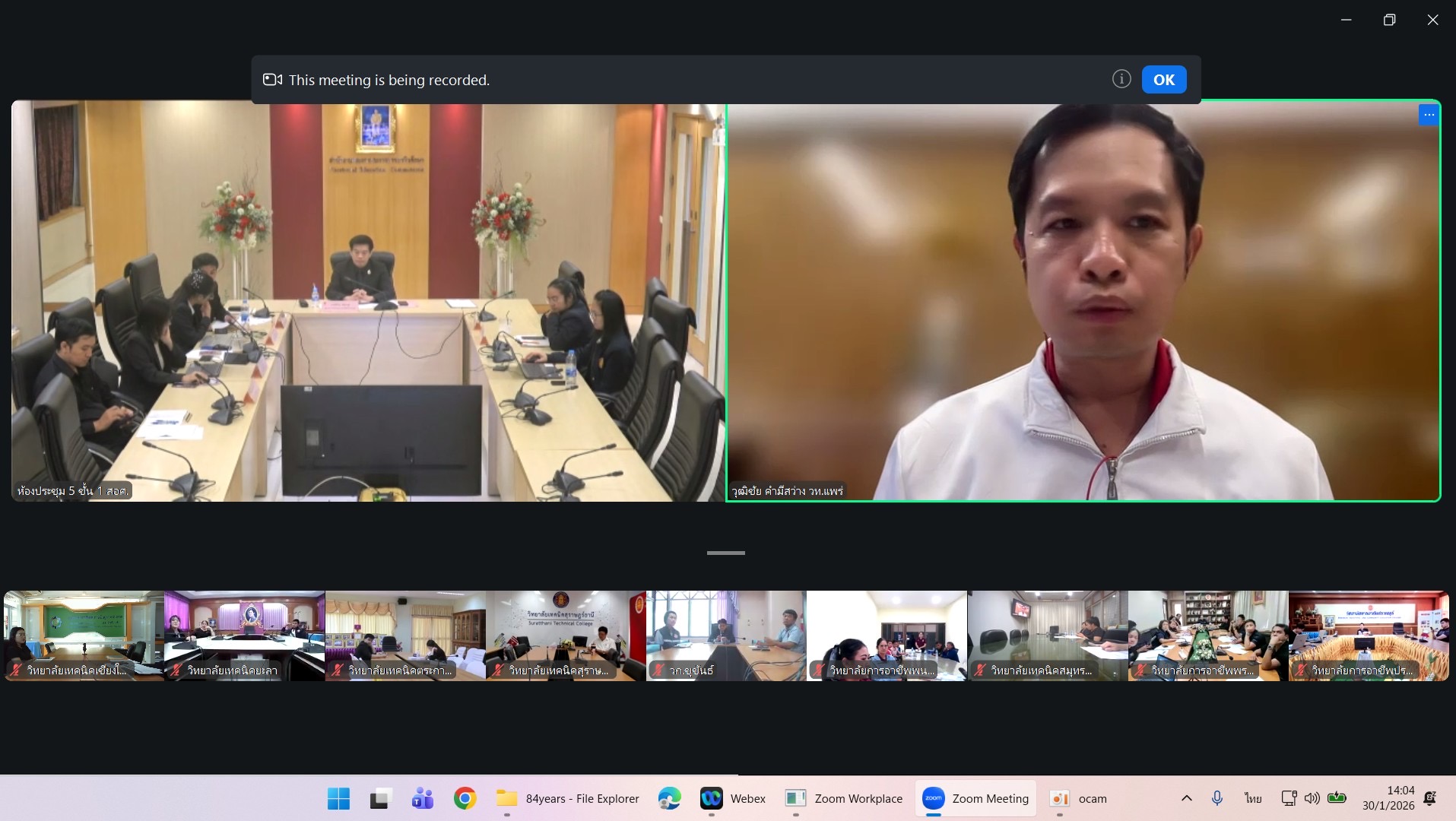Switch to 84years File Explorer window
The height and width of the screenshot is (821, 1456).
(567, 798)
